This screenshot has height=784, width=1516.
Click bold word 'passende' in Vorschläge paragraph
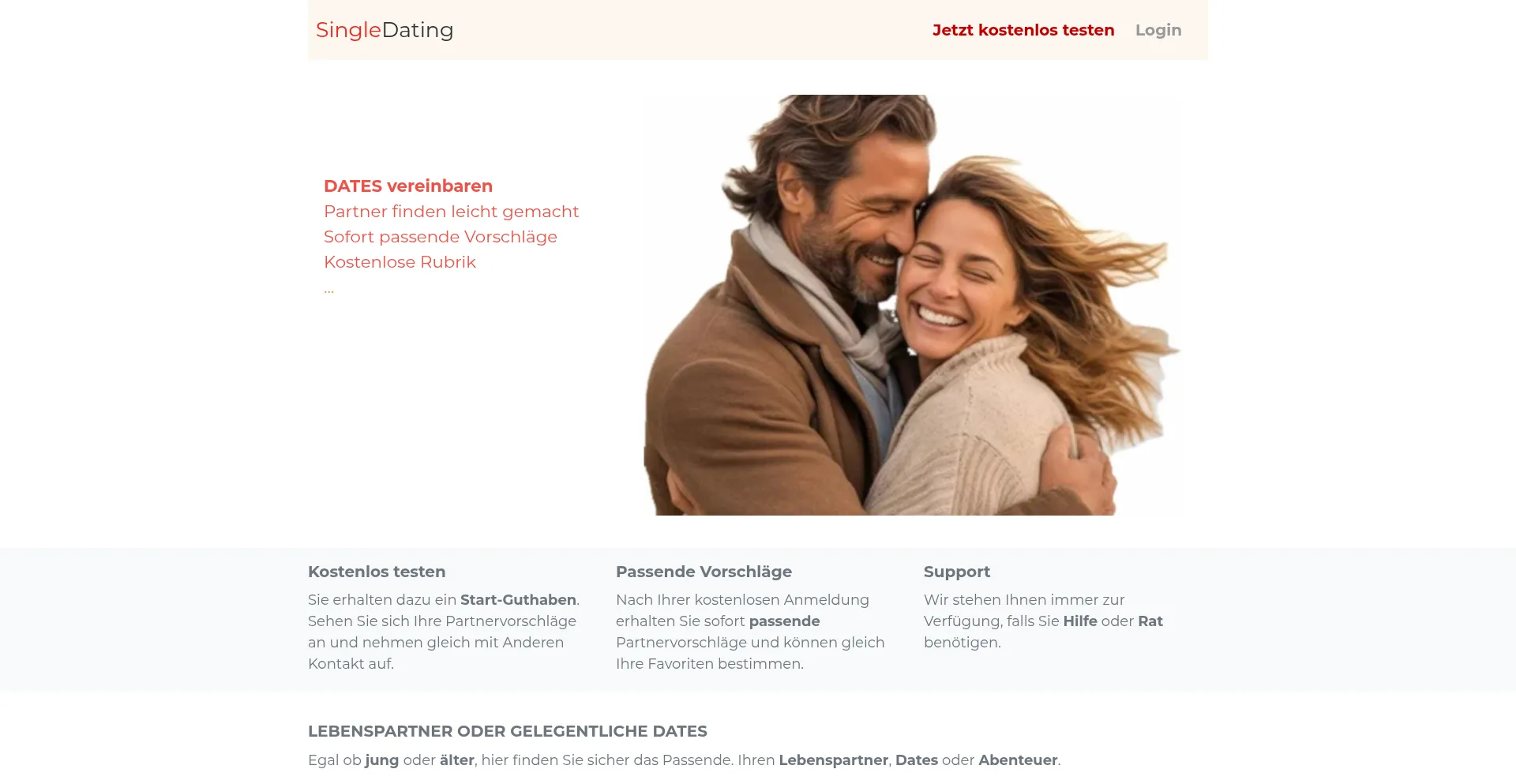pos(784,621)
